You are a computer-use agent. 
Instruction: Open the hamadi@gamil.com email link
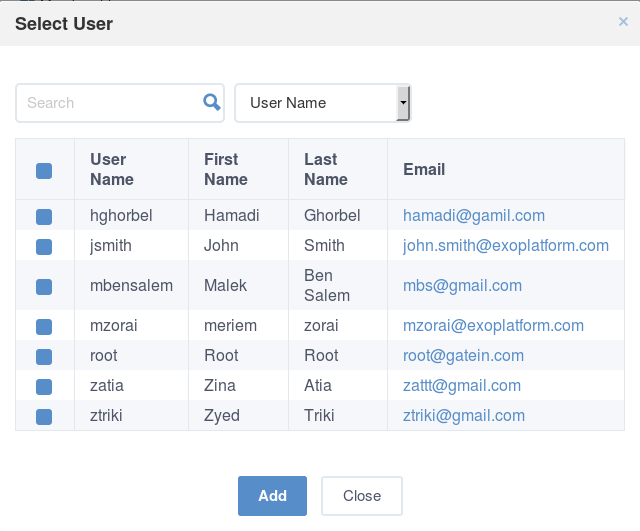pos(474,216)
